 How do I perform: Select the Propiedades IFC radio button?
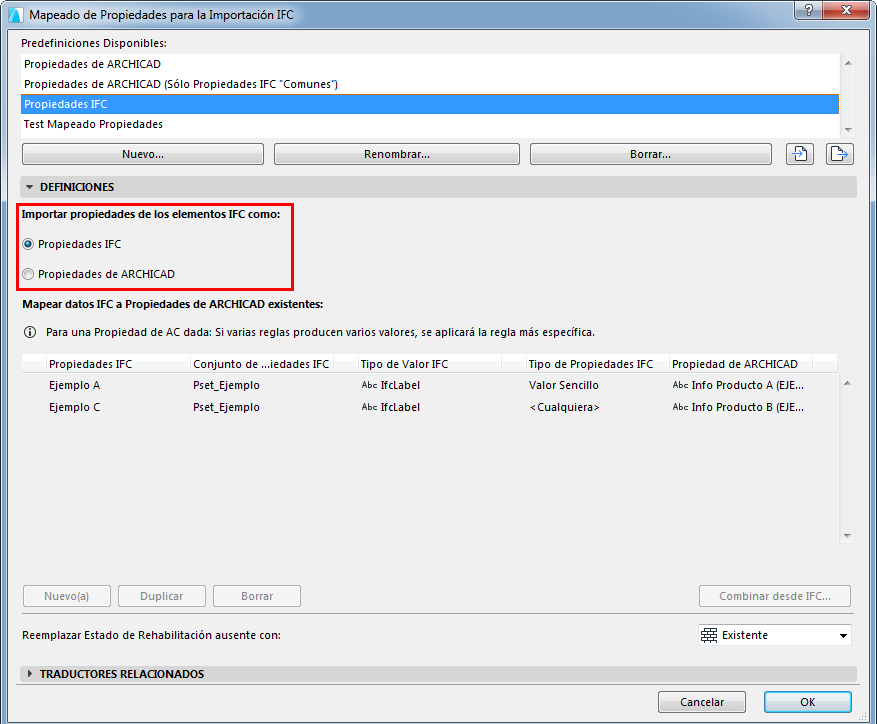point(28,244)
